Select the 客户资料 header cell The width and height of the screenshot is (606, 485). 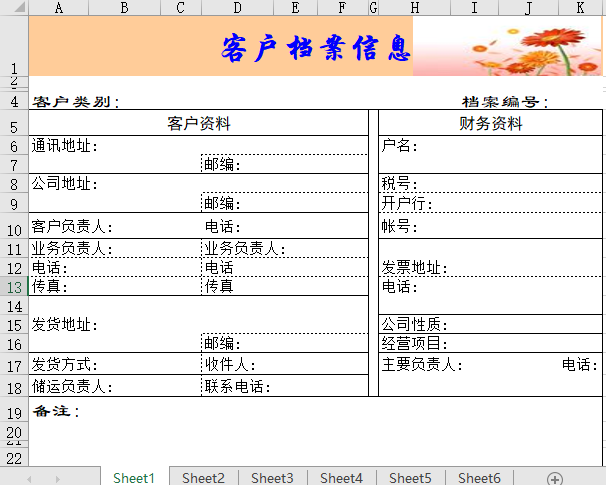tap(198, 124)
